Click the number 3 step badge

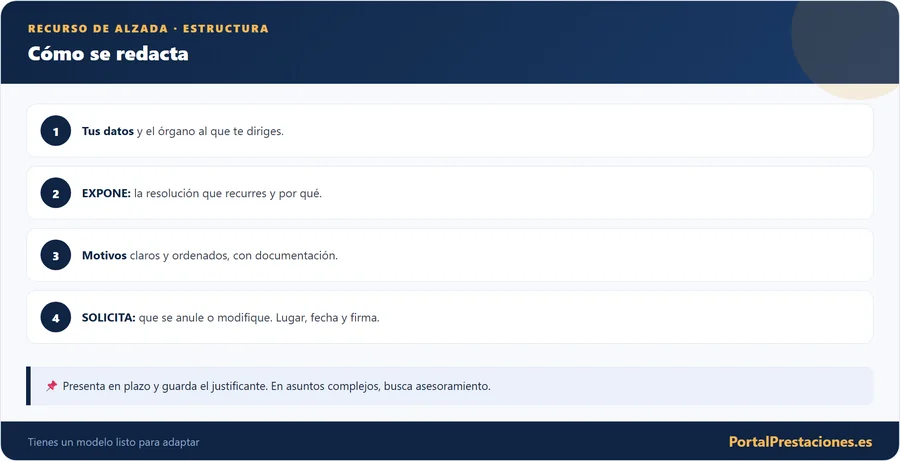pyautogui.click(x=56, y=255)
